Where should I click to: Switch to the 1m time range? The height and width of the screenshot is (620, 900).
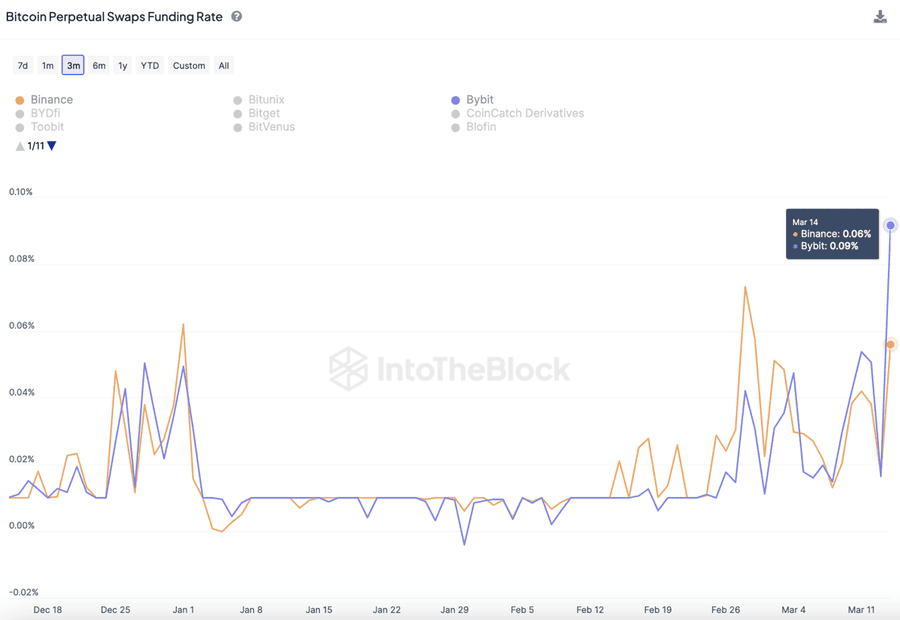[47, 66]
